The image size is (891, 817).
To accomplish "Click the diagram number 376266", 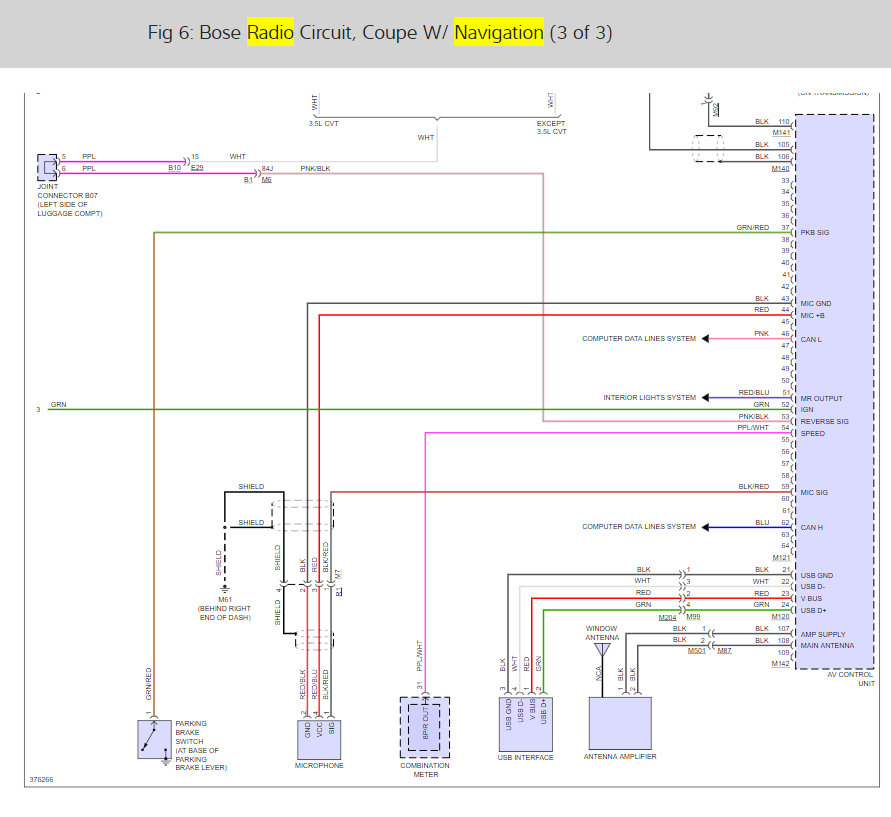I will (41, 780).
